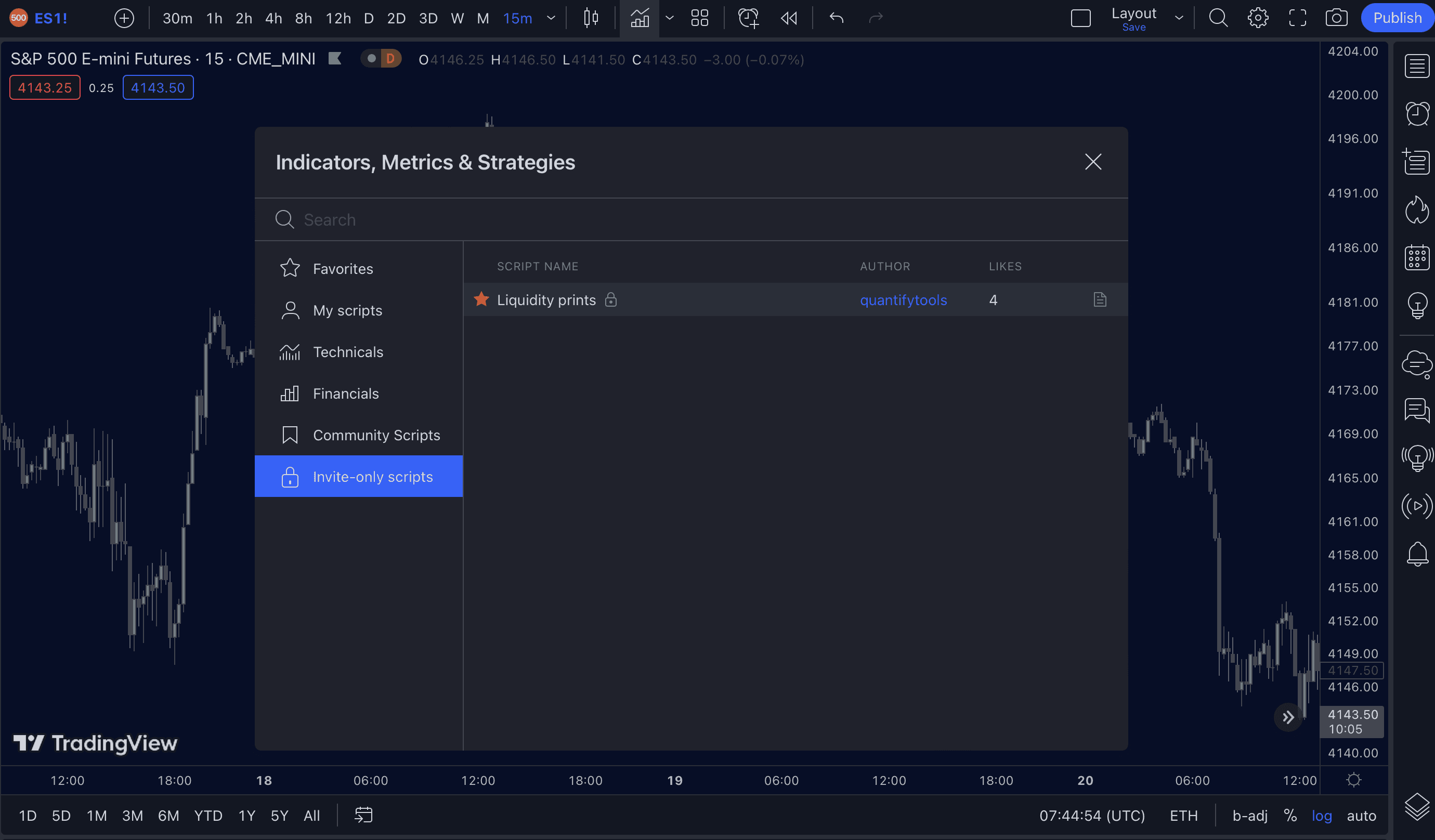
Task: View source of Liquidity prints script
Action: [x=1100, y=299]
